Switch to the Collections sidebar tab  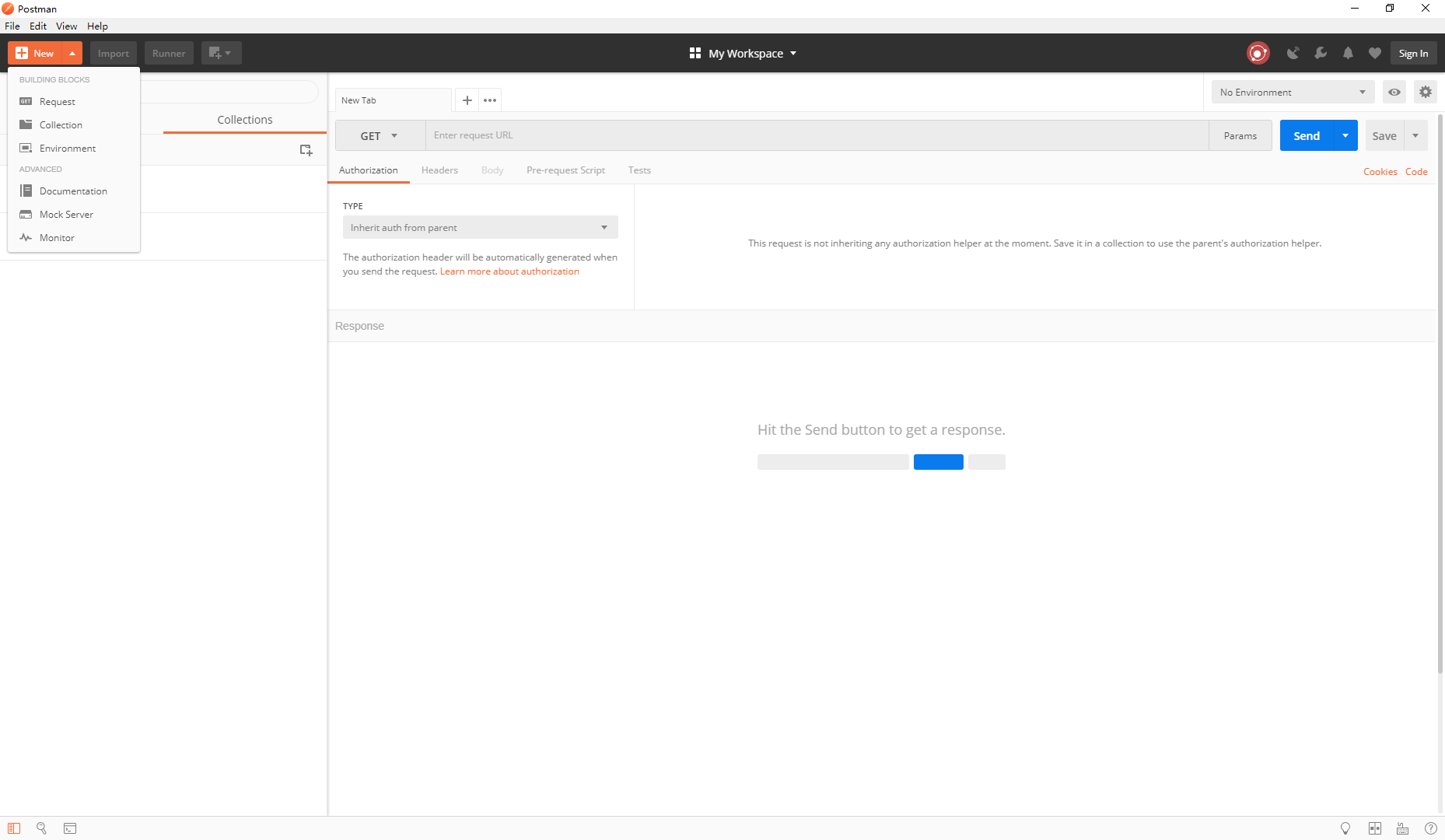tap(245, 120)
